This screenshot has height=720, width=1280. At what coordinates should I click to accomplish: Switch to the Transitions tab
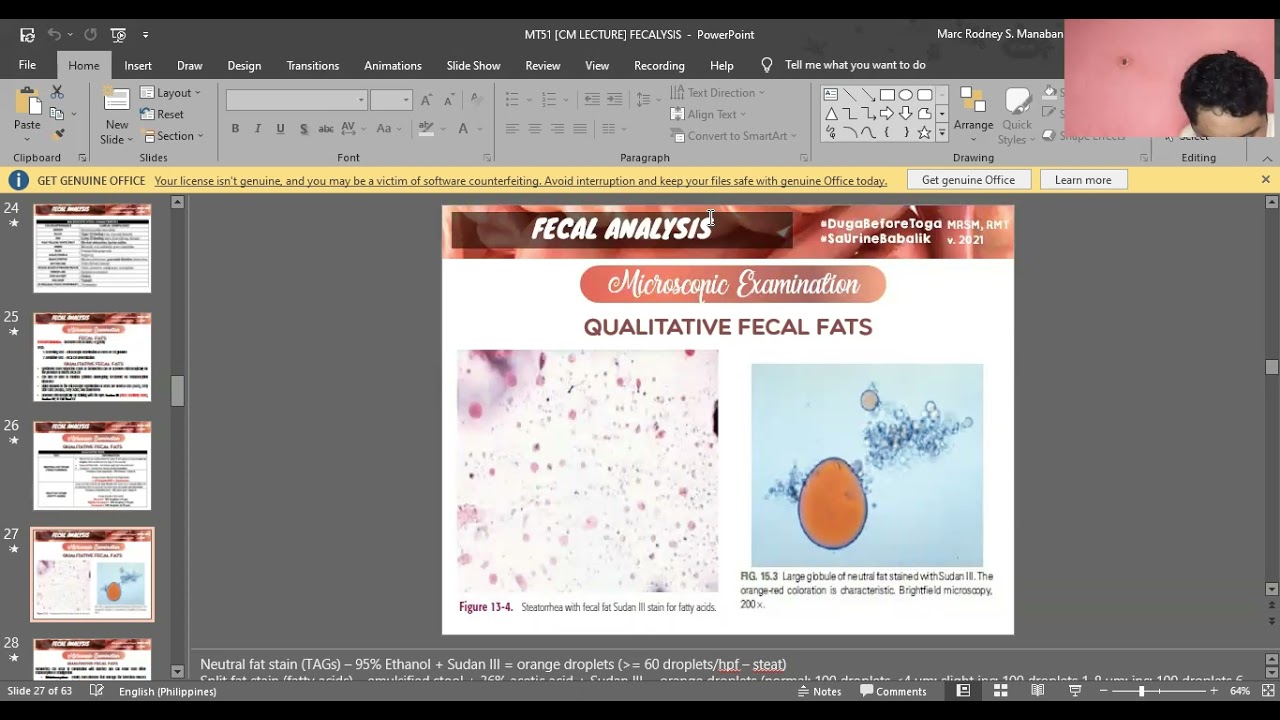313,65
